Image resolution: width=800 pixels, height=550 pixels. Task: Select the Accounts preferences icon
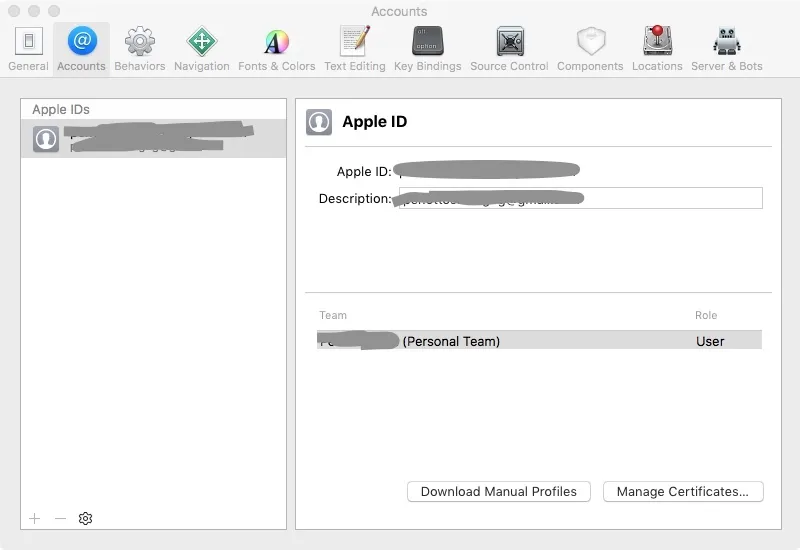pyautogui.click(x=82, y=49)
